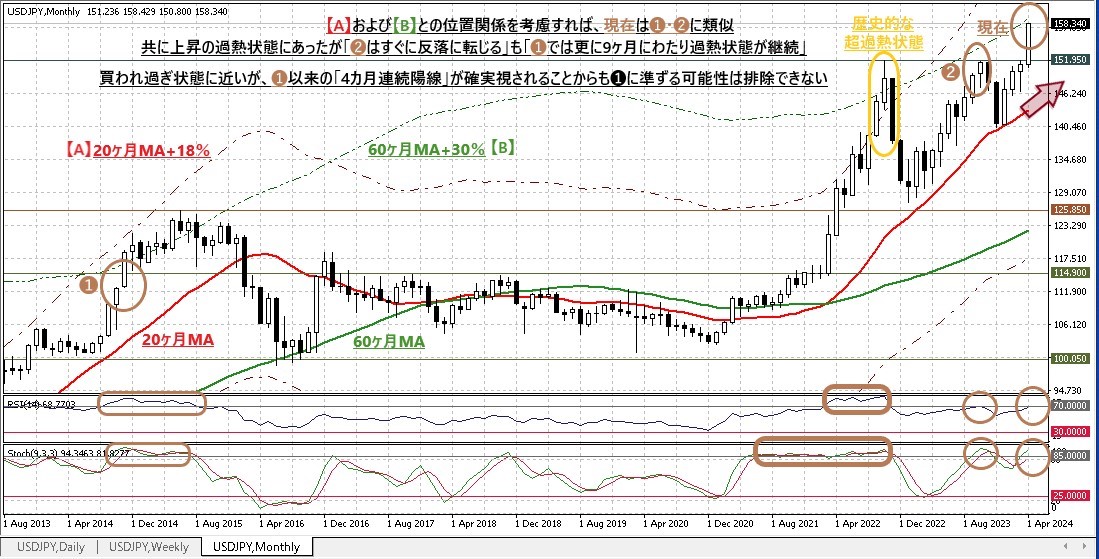Click the Stochastic 25.0000 level tag

(1070, 496)
